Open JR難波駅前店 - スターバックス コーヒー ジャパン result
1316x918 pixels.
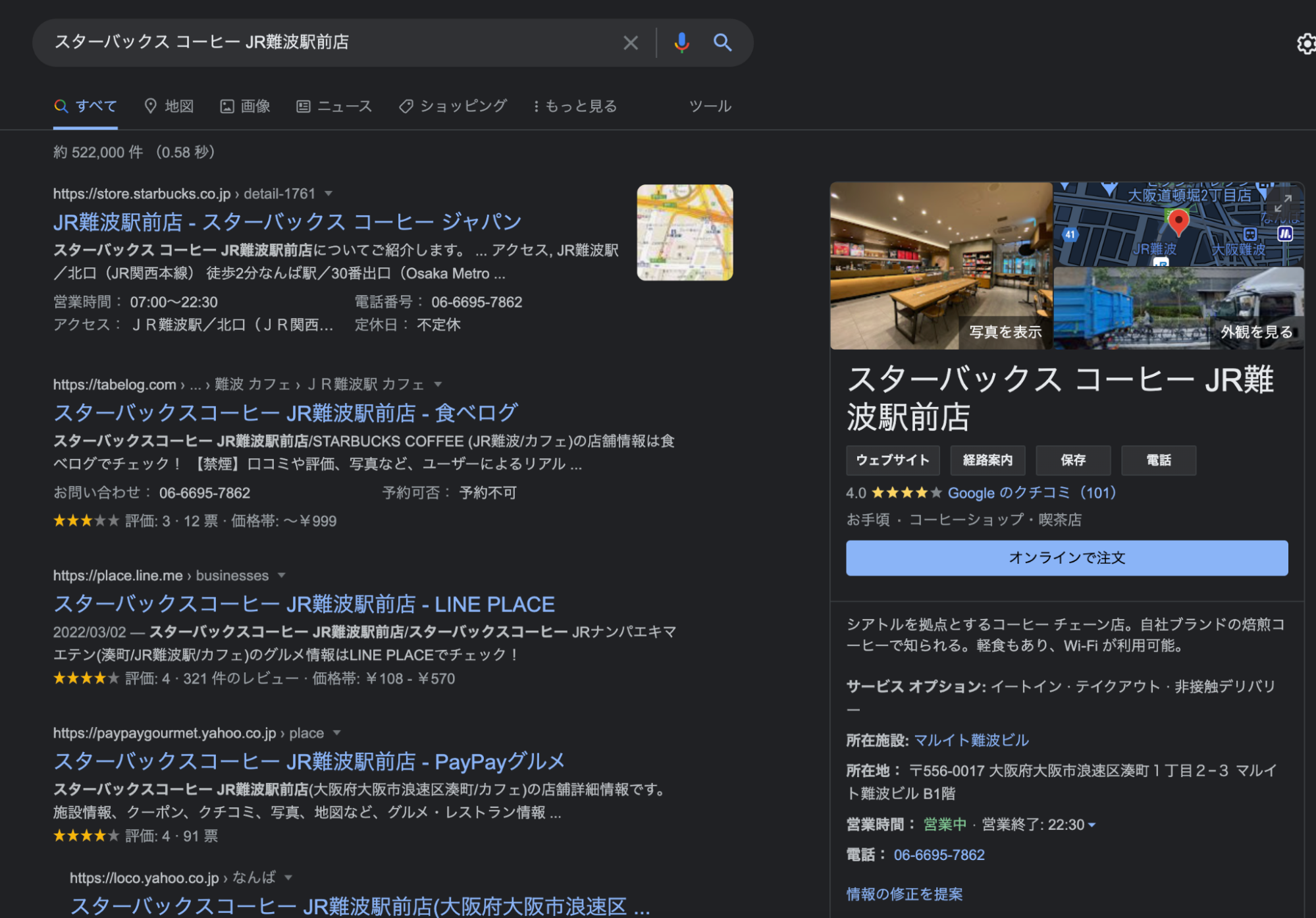click(287, 223)
